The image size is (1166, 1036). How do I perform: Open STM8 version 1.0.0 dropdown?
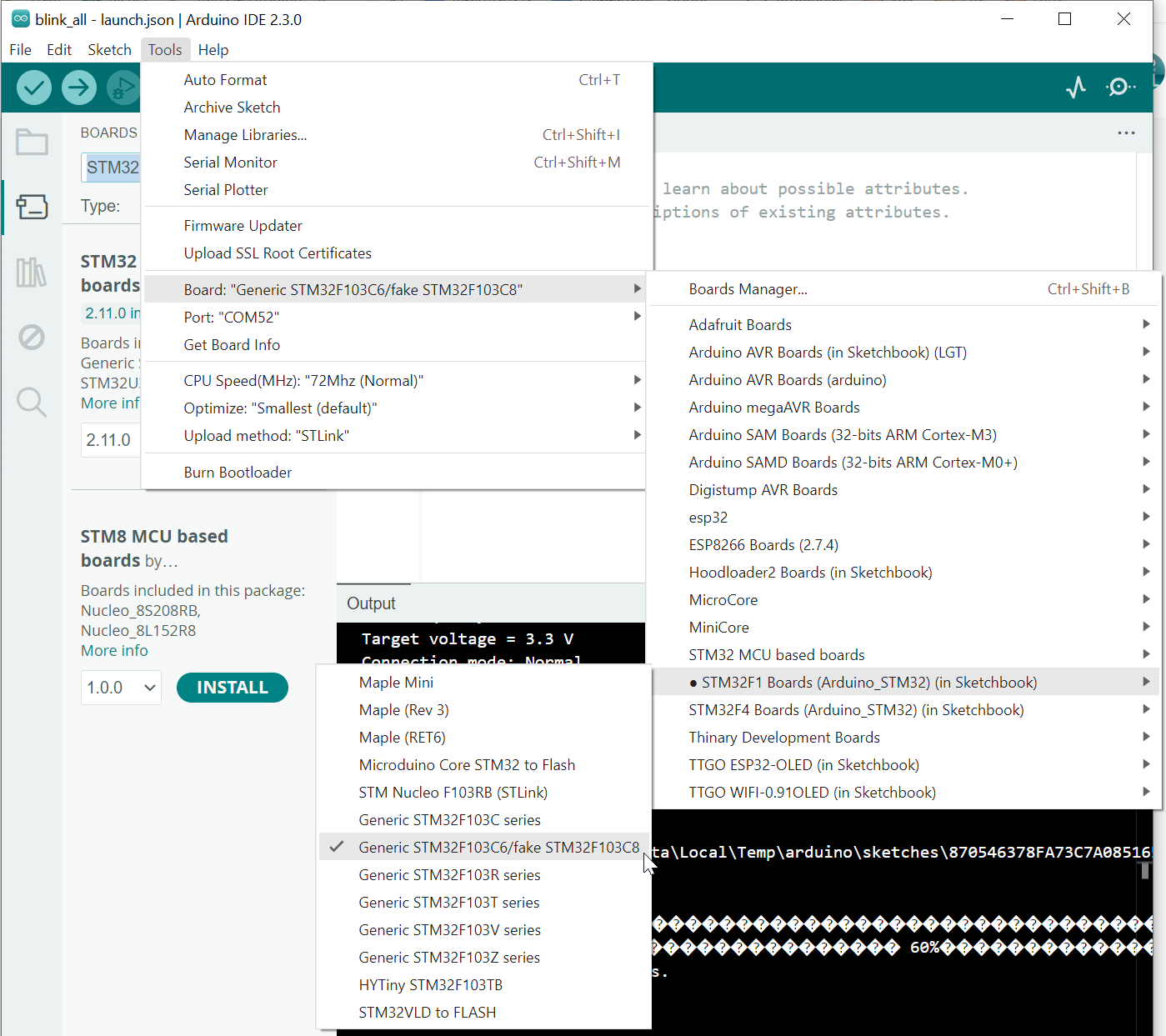tap(121, 688)
